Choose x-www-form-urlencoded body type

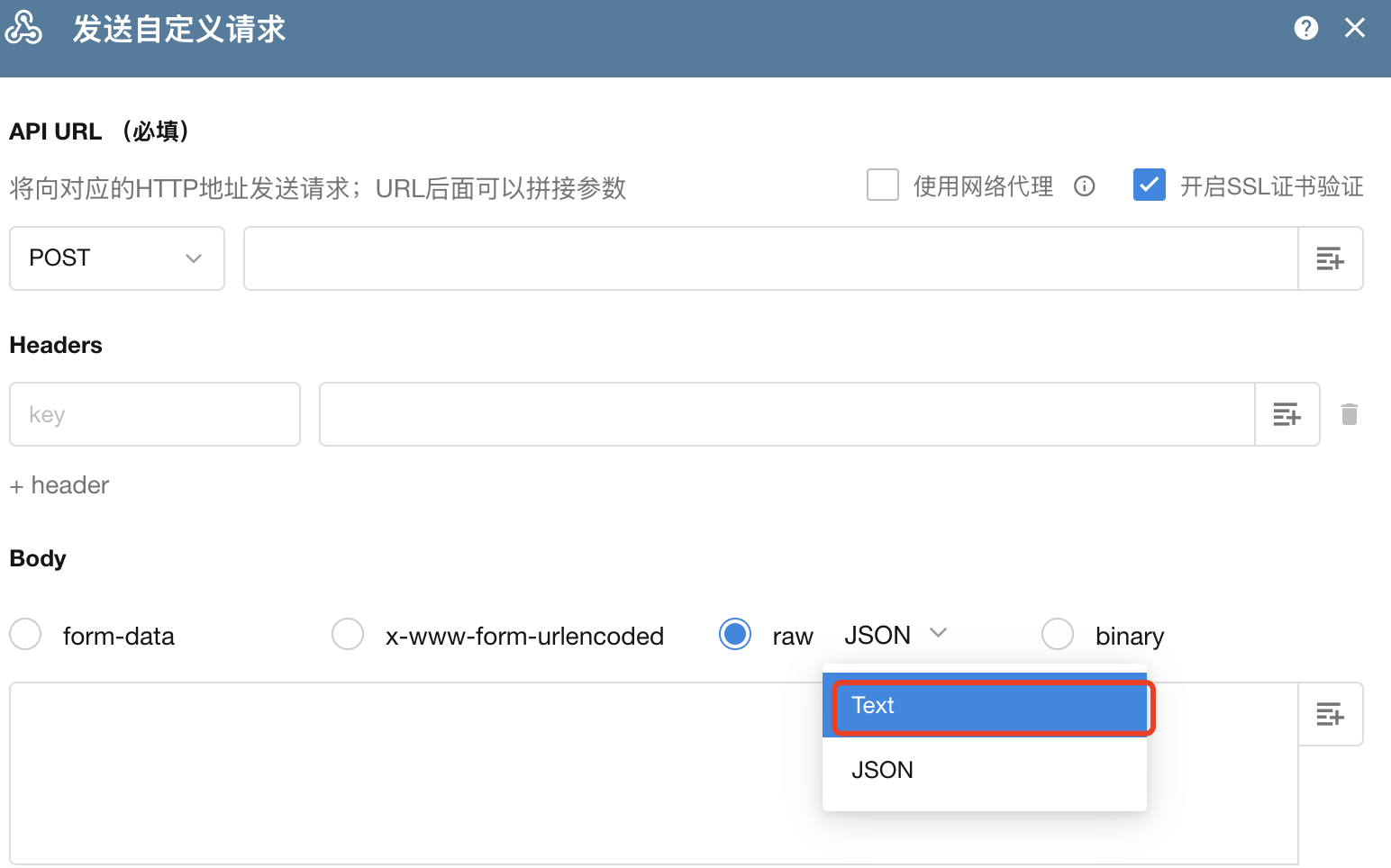tap(348, 634)
